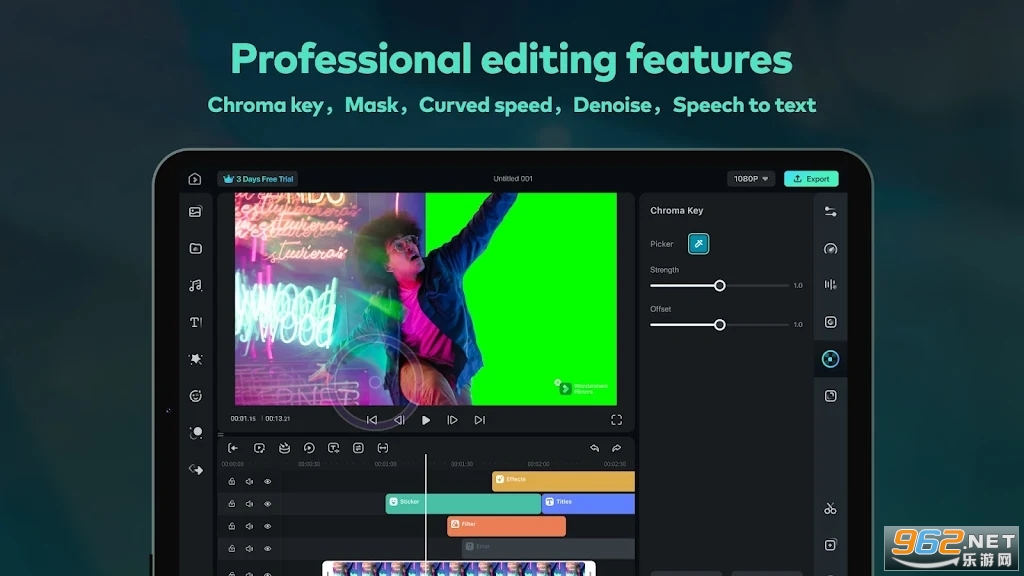The width and height of the screenshot is (1024, 576).
Task: Undo the last edit
Action: coord(594,448)
